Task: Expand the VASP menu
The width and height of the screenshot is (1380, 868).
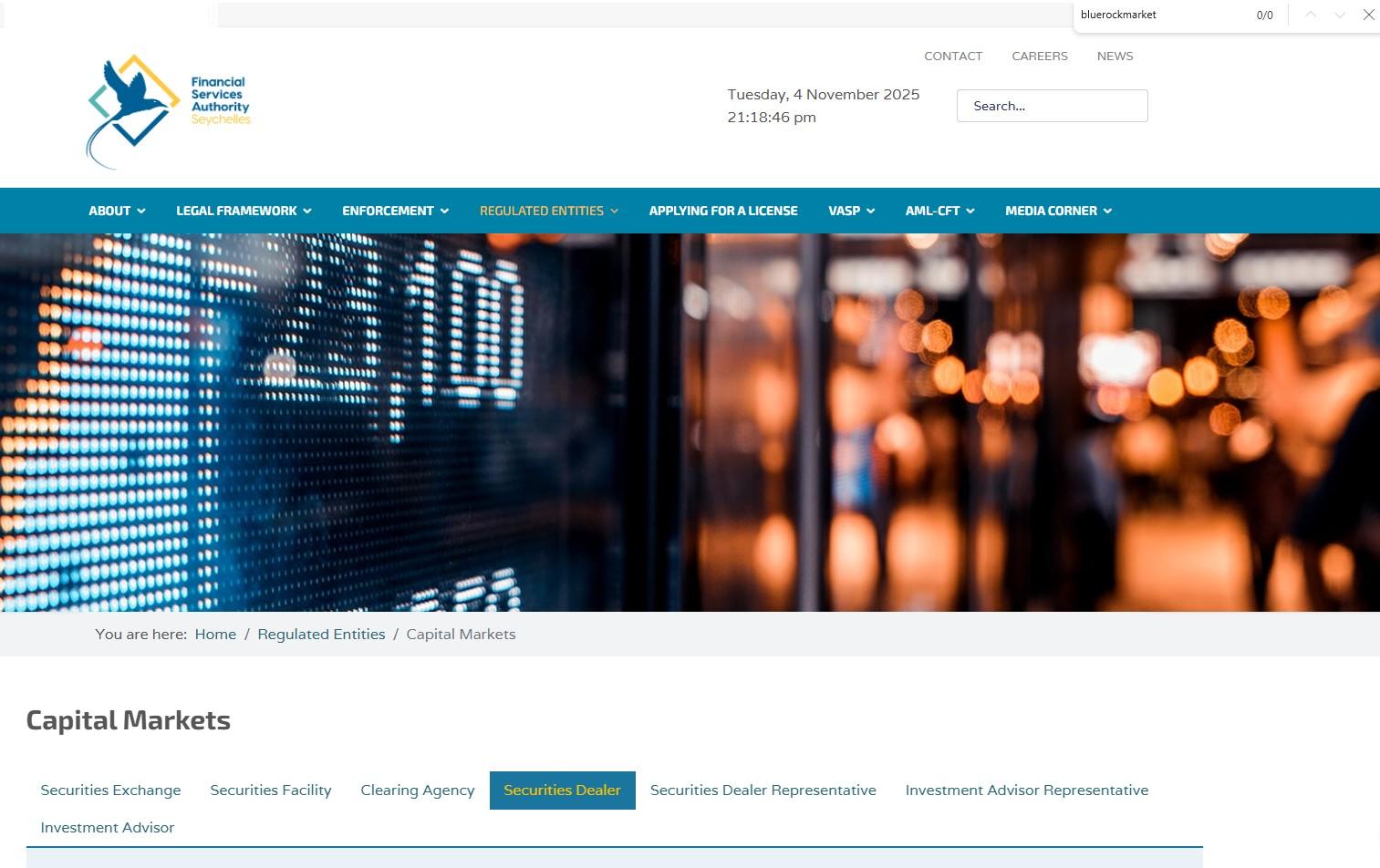Action: click(x=851, y=211)
